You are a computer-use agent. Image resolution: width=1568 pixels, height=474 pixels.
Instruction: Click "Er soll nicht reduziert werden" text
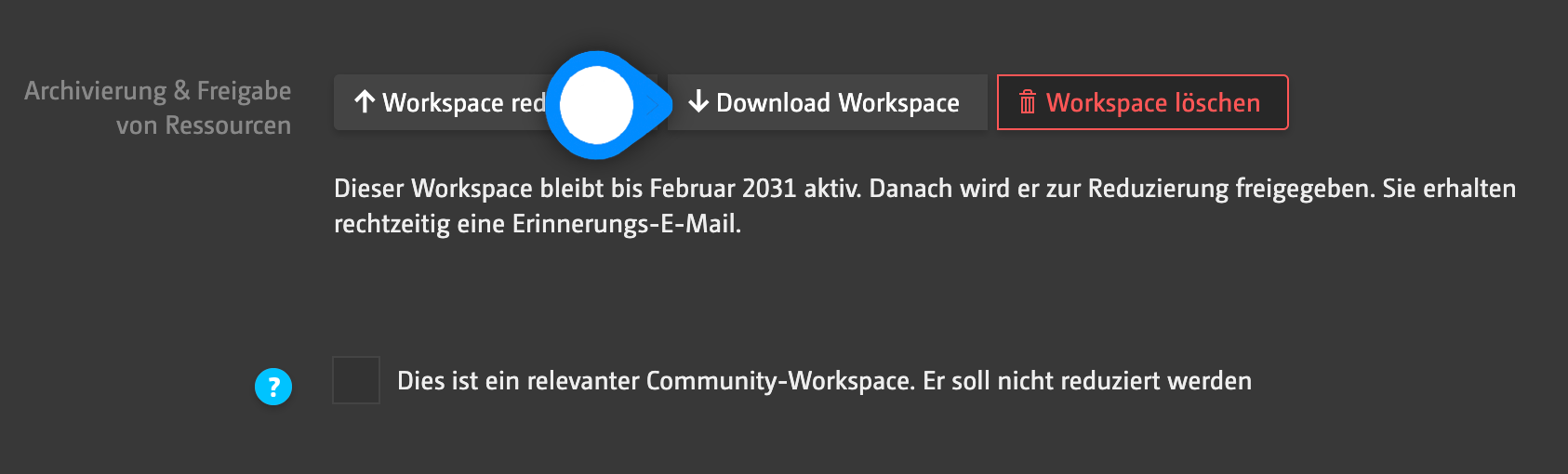pyautogui.click(x=1087, y=381)
